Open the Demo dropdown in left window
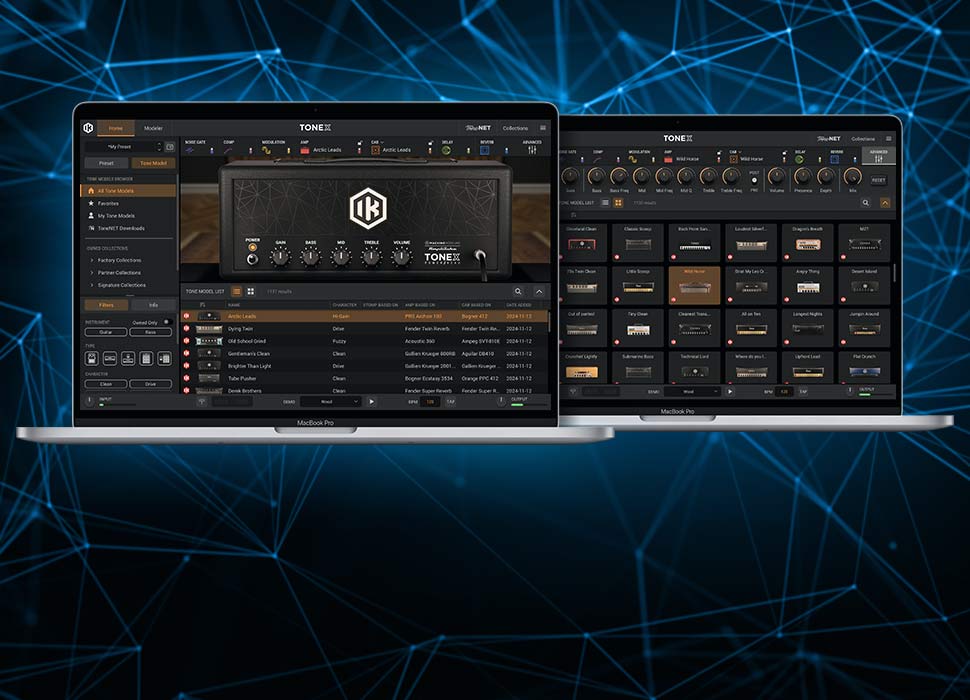Viewport: 970px width, 700px height. [x=330, y=402]
